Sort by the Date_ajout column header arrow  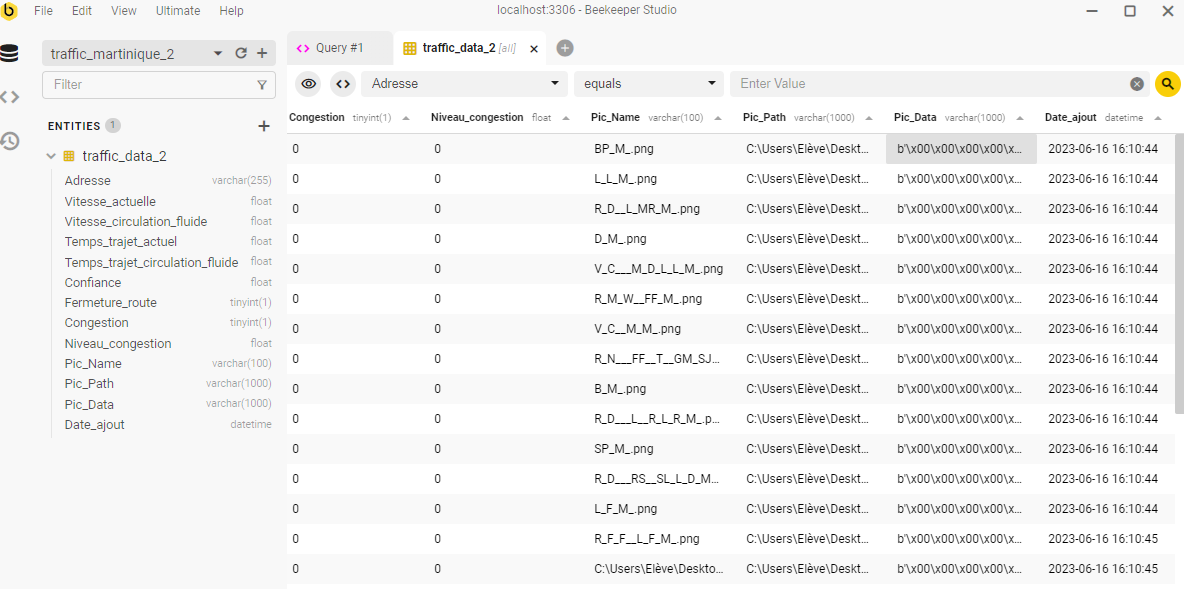1158,118
